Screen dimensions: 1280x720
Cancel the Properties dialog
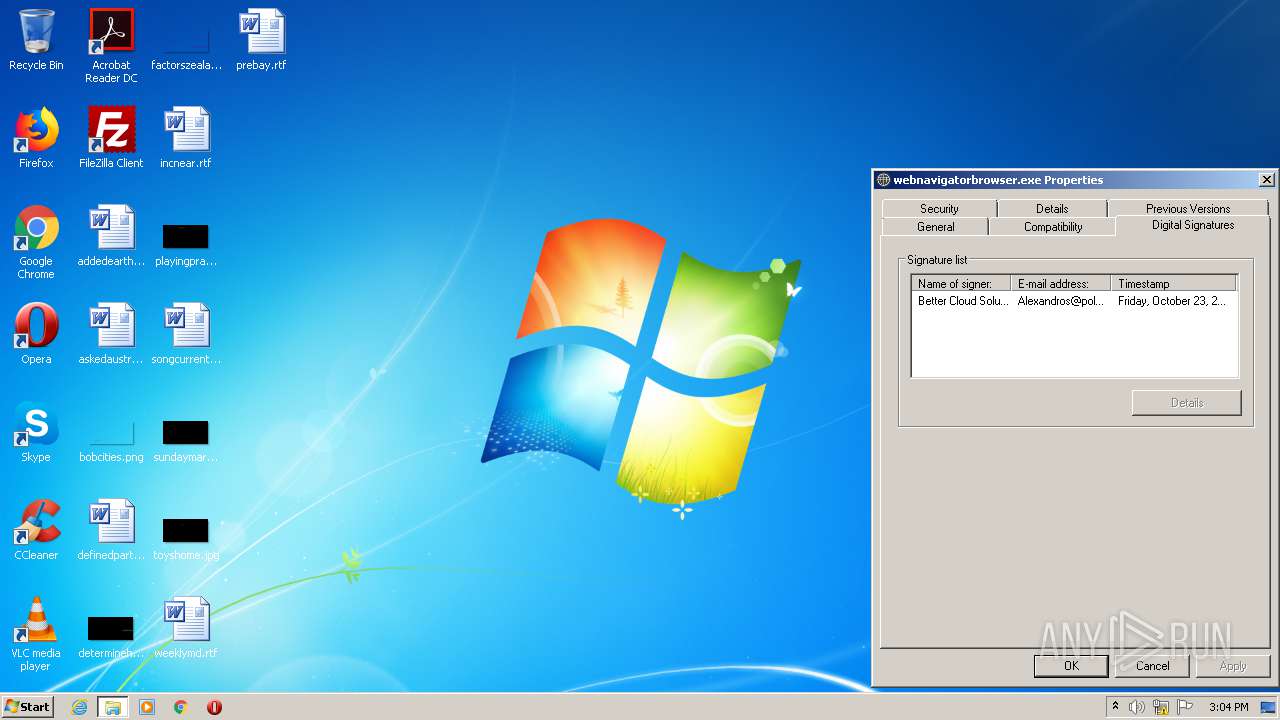pyautogui.click(x=1152, y=666)
